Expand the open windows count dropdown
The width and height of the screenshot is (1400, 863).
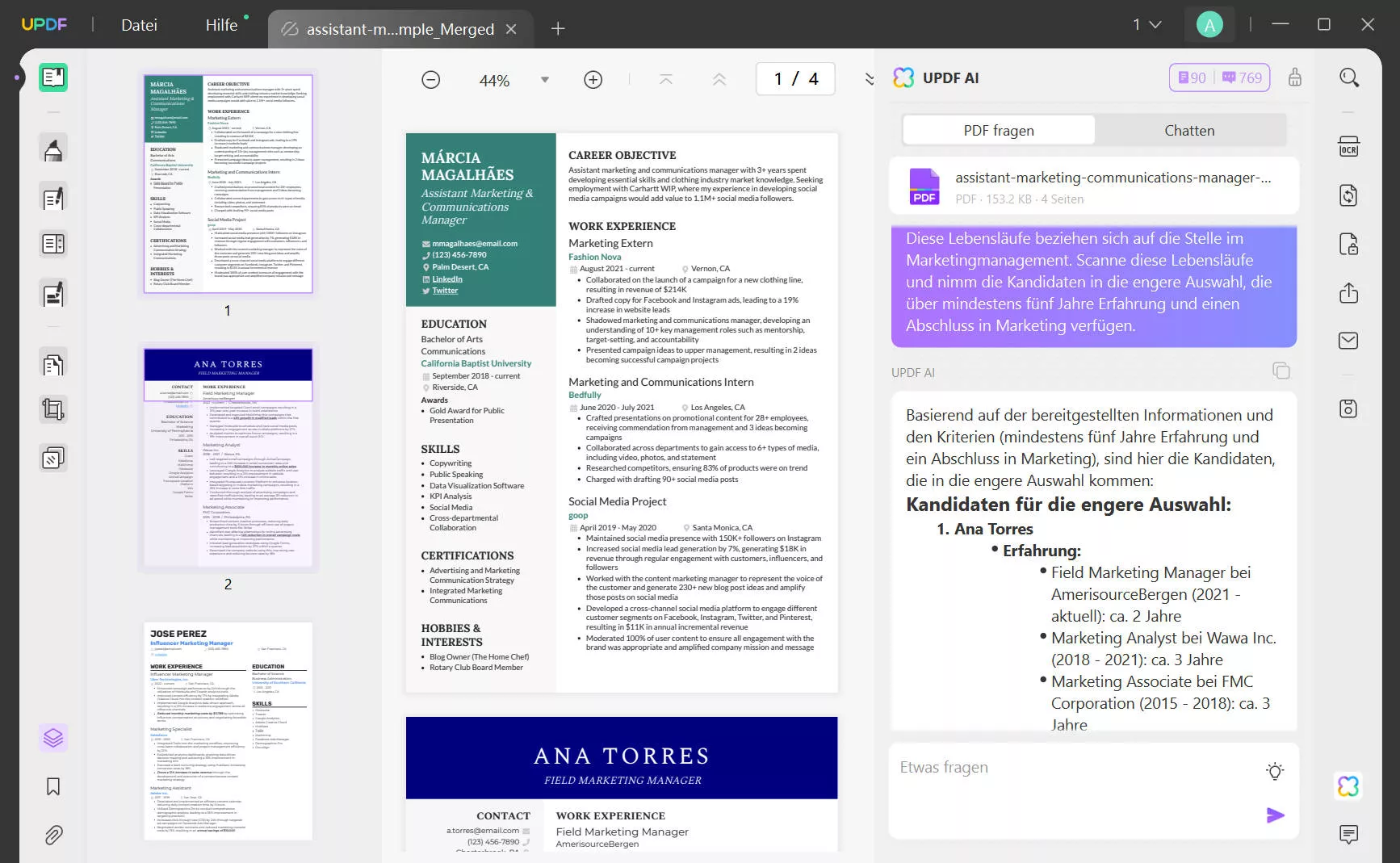coord(1147,25)
